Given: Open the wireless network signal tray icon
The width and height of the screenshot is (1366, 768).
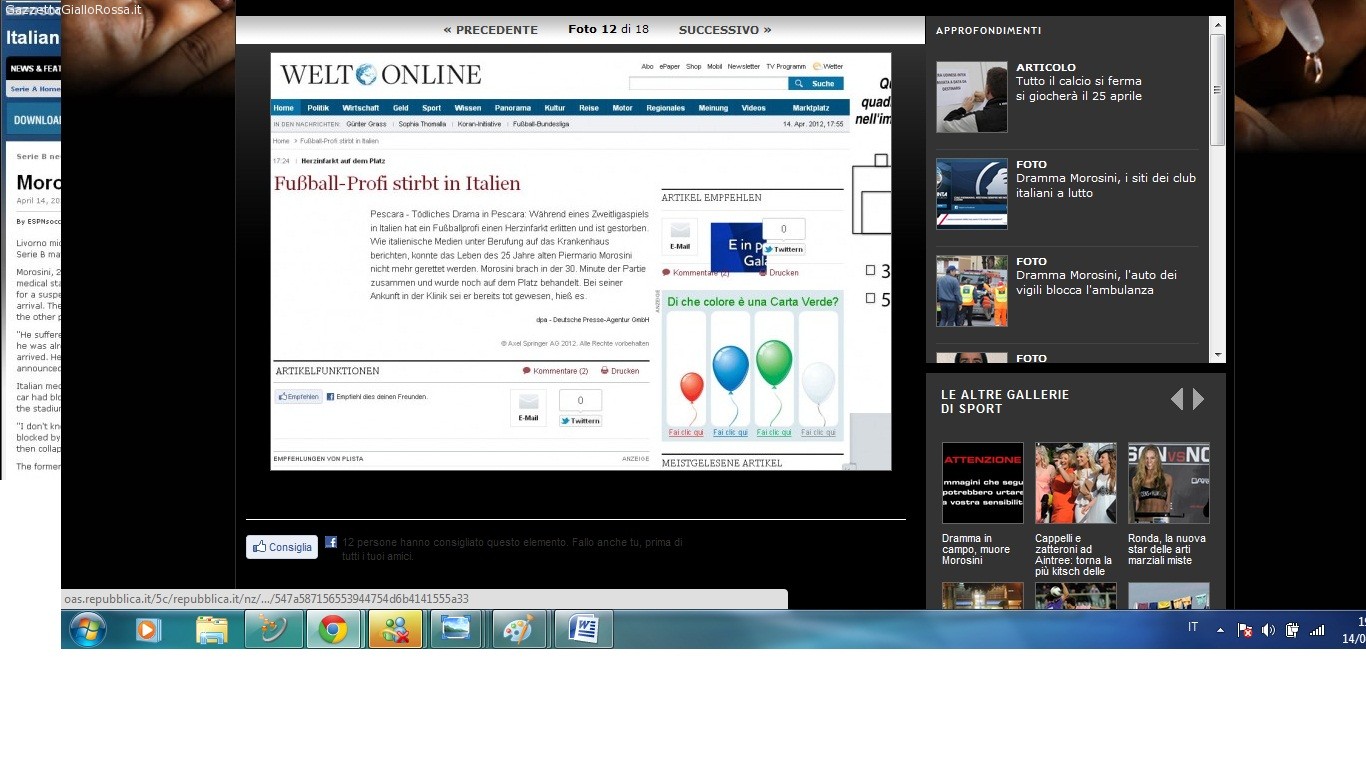Looking at the screenshot, I should pos(1317,629).
